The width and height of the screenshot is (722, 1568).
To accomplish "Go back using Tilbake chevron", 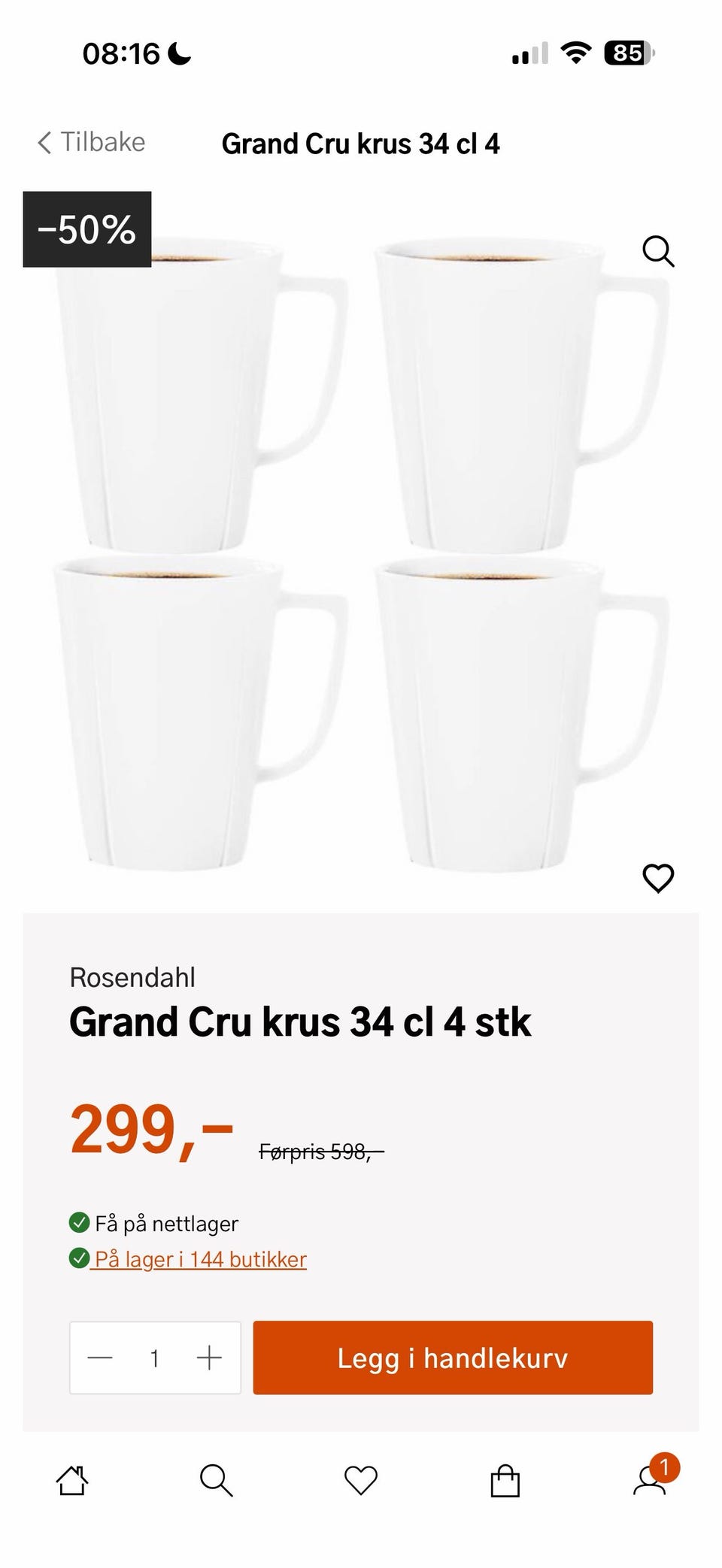I will click(44, 142).
